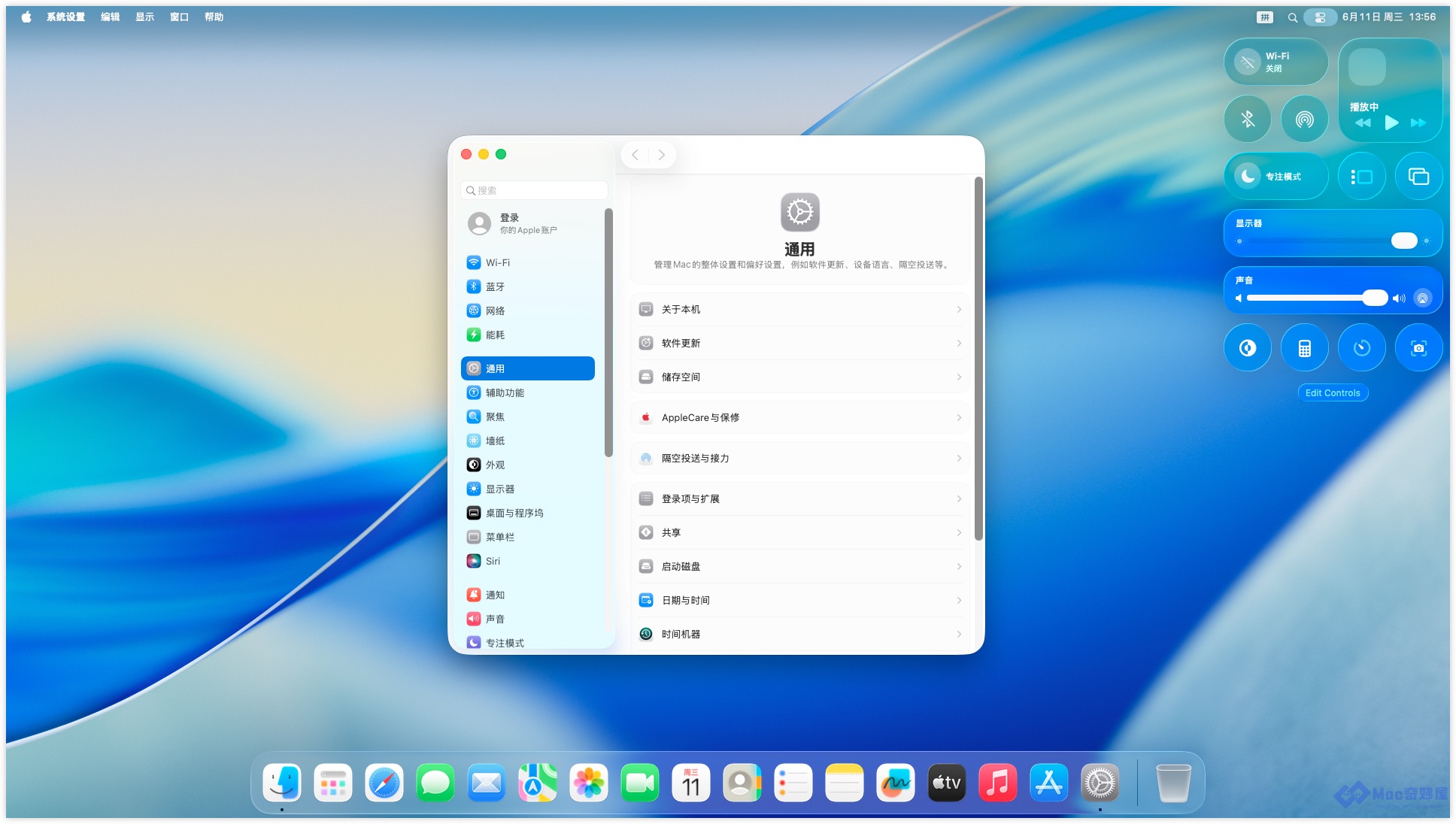
Task: Click Spotlight search icon in menu bar
Action: click(1292, 17)
